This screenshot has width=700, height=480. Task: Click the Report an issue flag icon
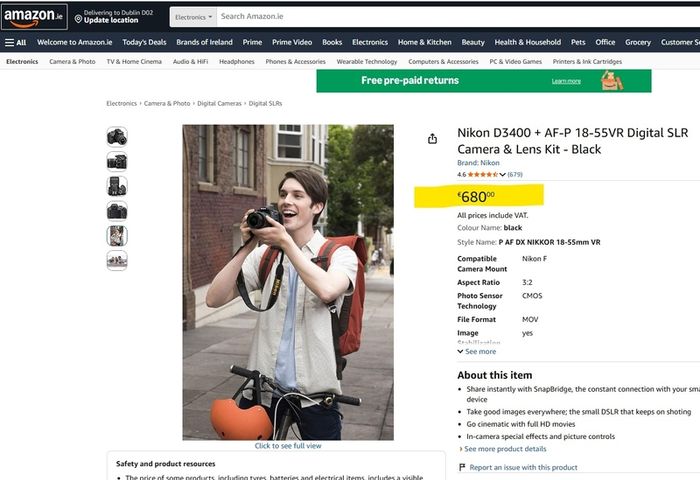click(x=462, y=467)
